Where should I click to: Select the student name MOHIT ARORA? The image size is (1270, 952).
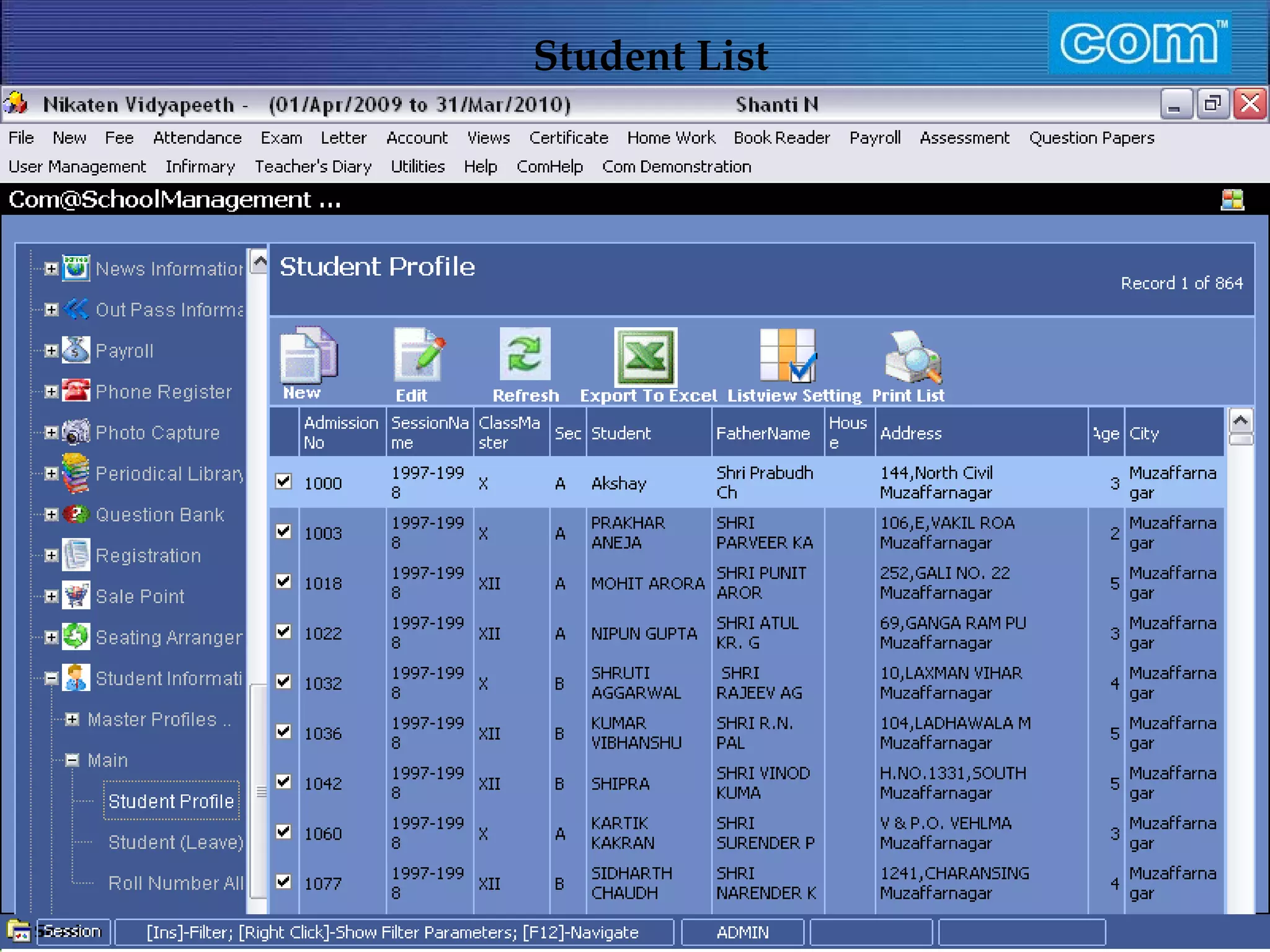pos(647,583)
